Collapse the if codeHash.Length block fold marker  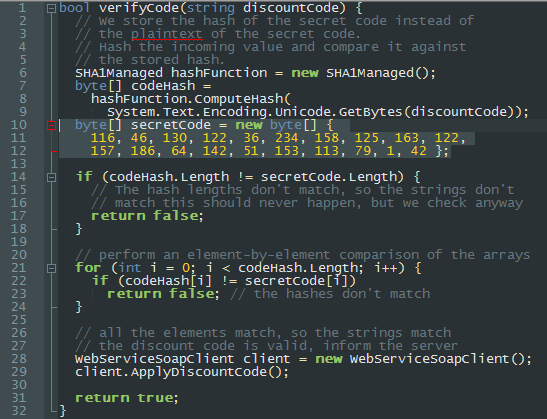(51, 177)
